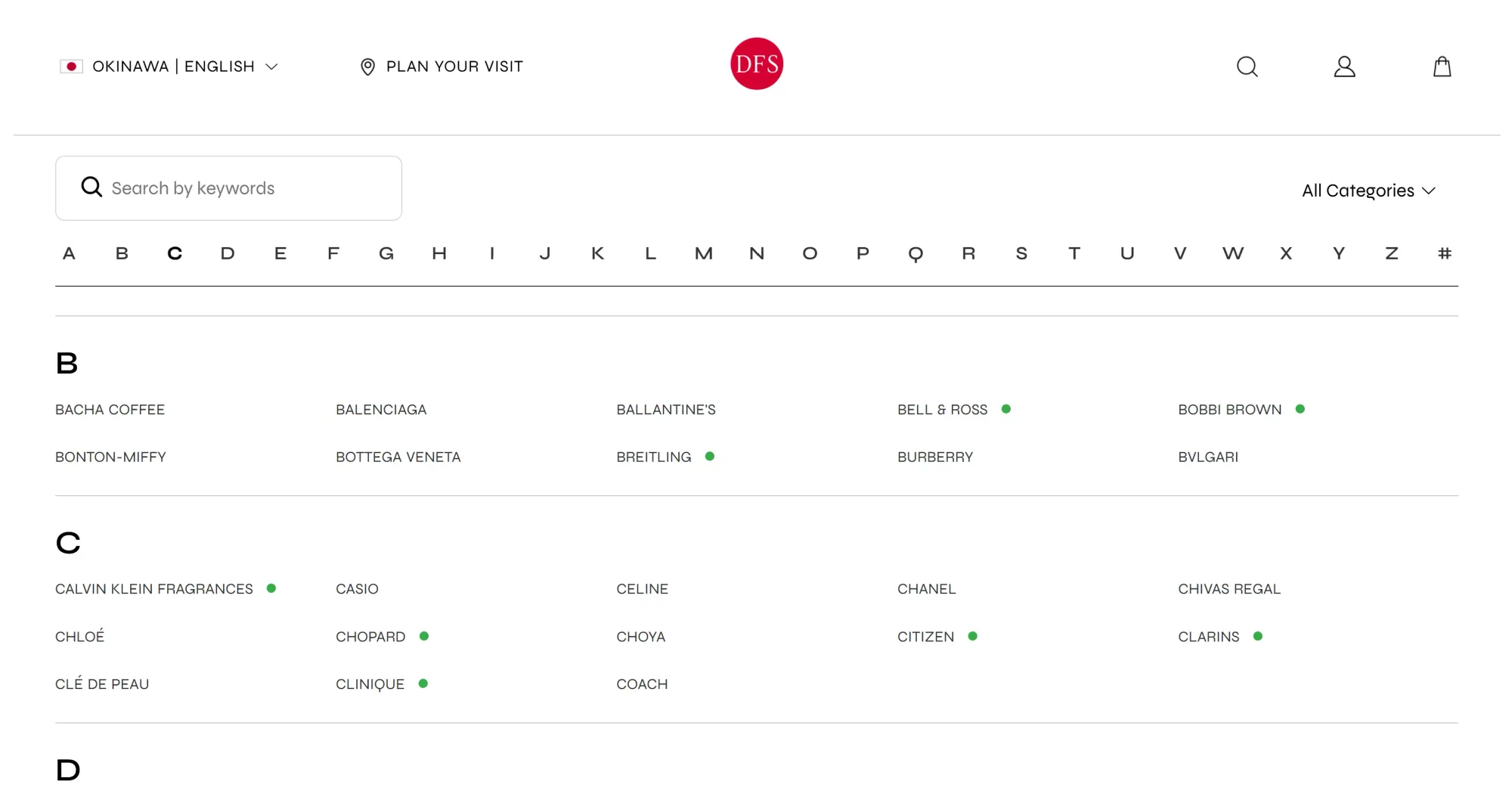
Task: Expand the Okinawa | English region selector
Action: point(169,67)
